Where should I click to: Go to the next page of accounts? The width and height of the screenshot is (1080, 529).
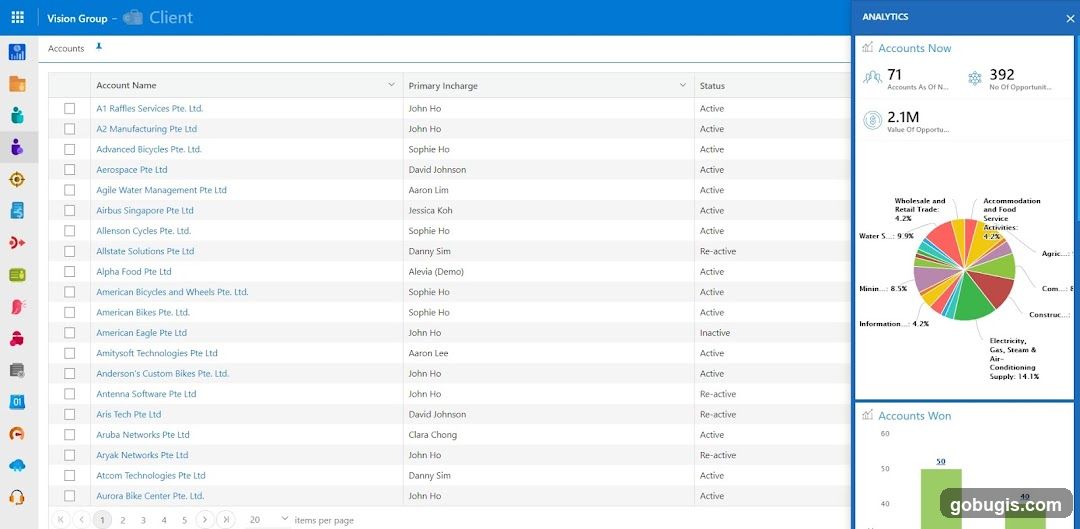click(205, 519)
